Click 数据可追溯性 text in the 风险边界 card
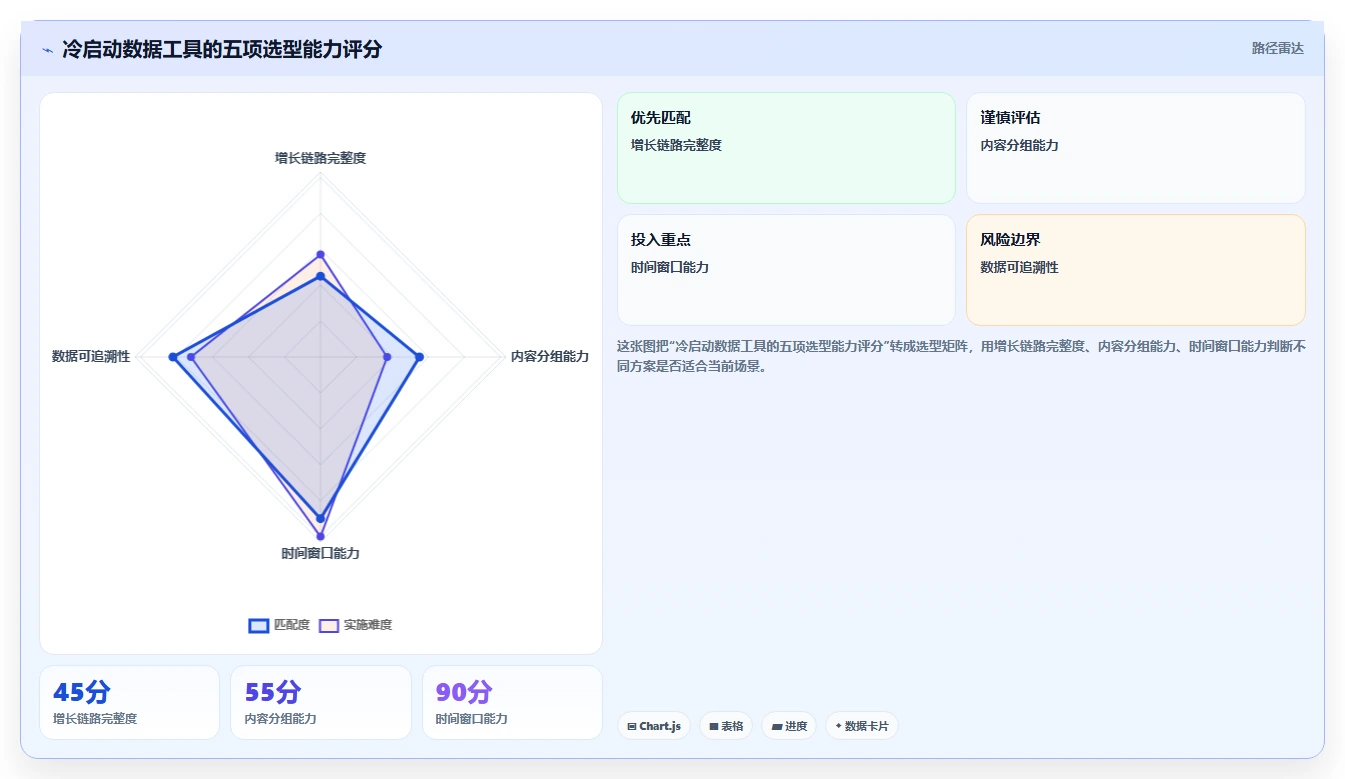This screenshot has width=1345, height=779. click(1020, 267)
